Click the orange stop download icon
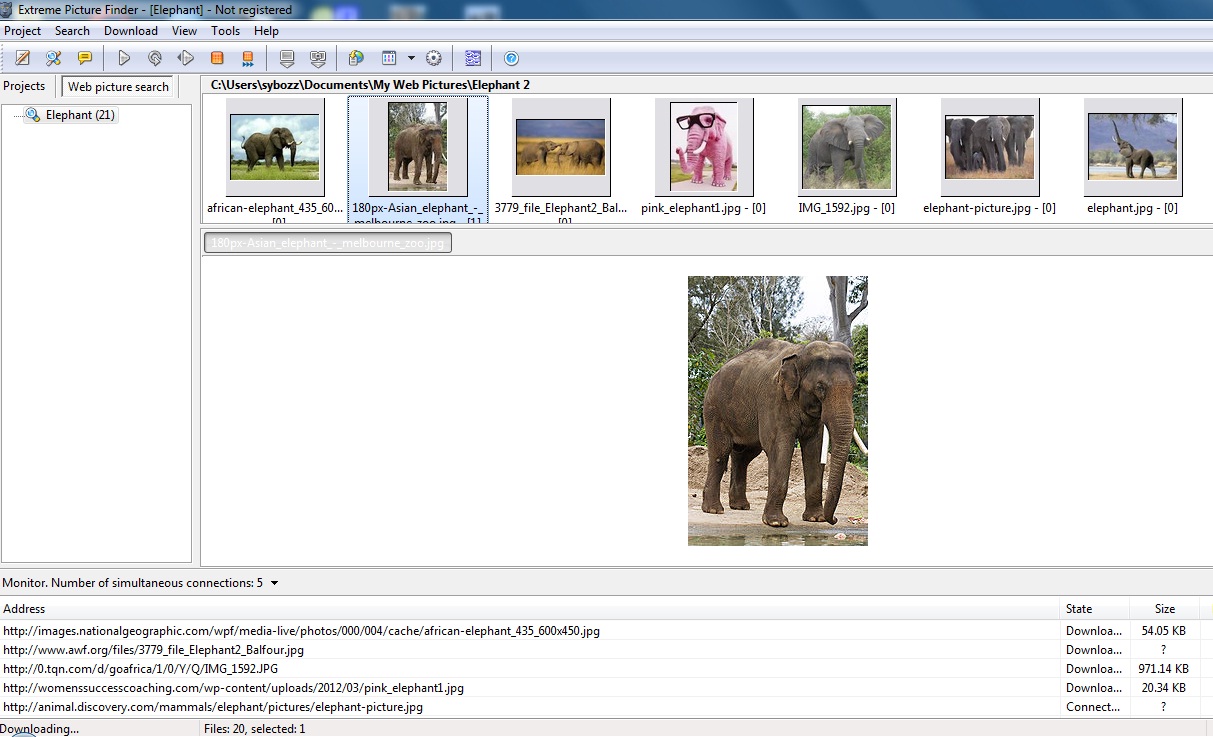The image size is (1213, 737). [x=217, y=58]
